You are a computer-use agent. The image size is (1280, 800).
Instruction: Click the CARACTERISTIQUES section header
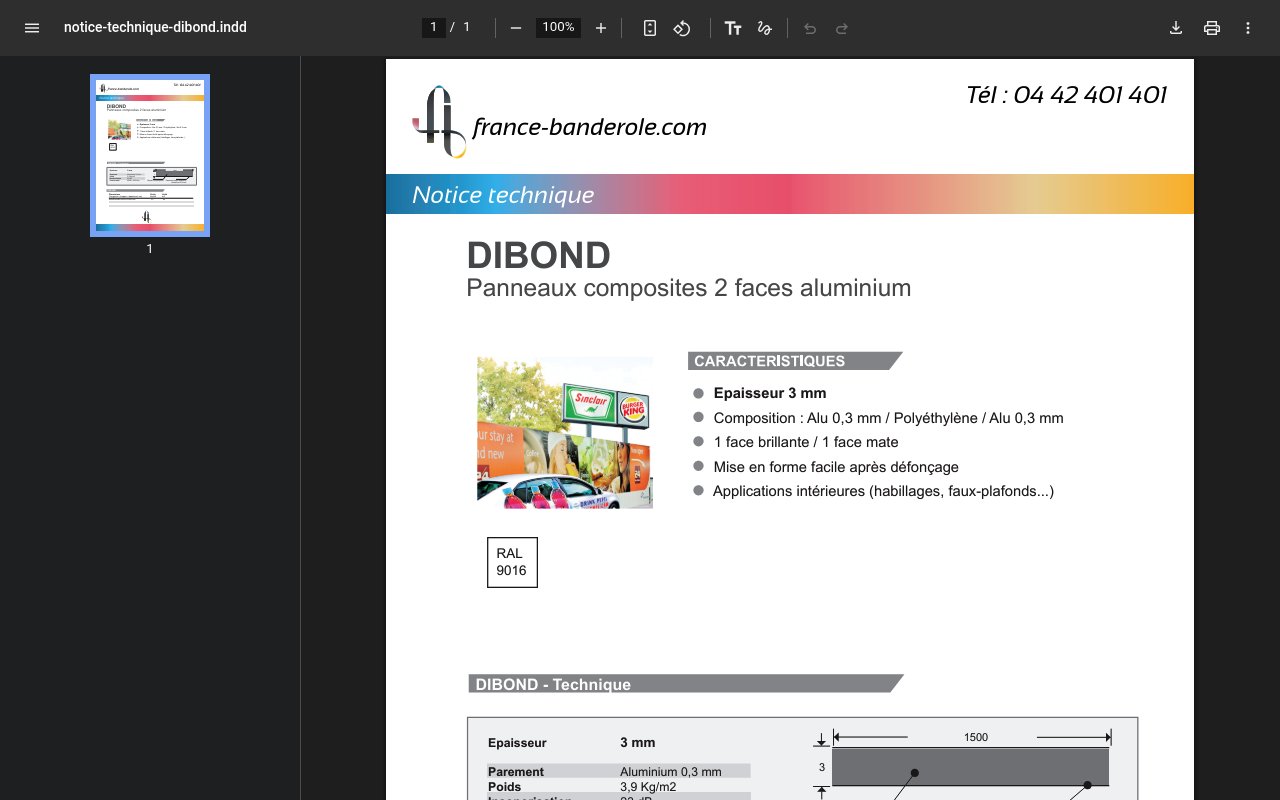click(x=794, y=361)
